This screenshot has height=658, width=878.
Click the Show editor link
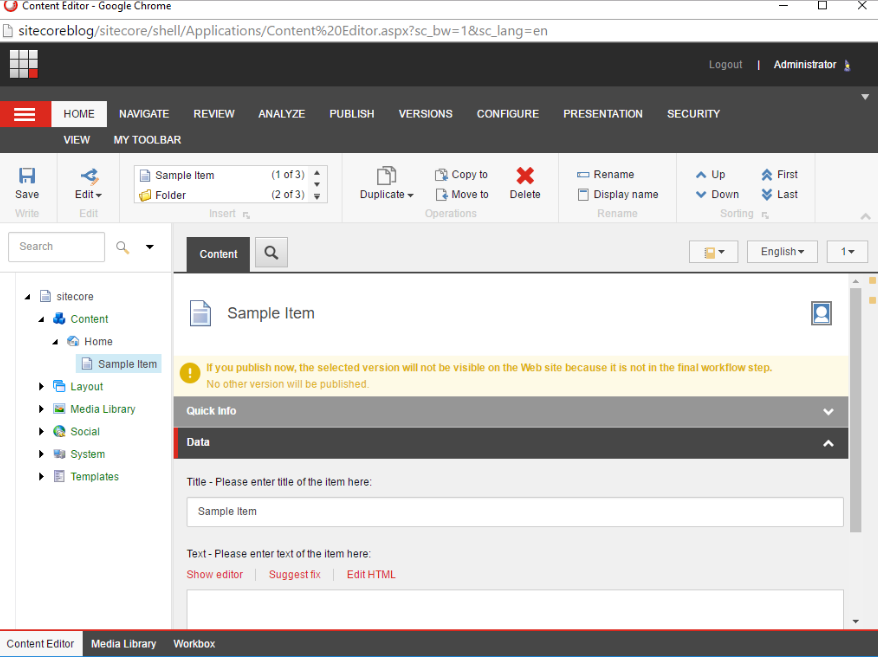click(x=214, y=575)
